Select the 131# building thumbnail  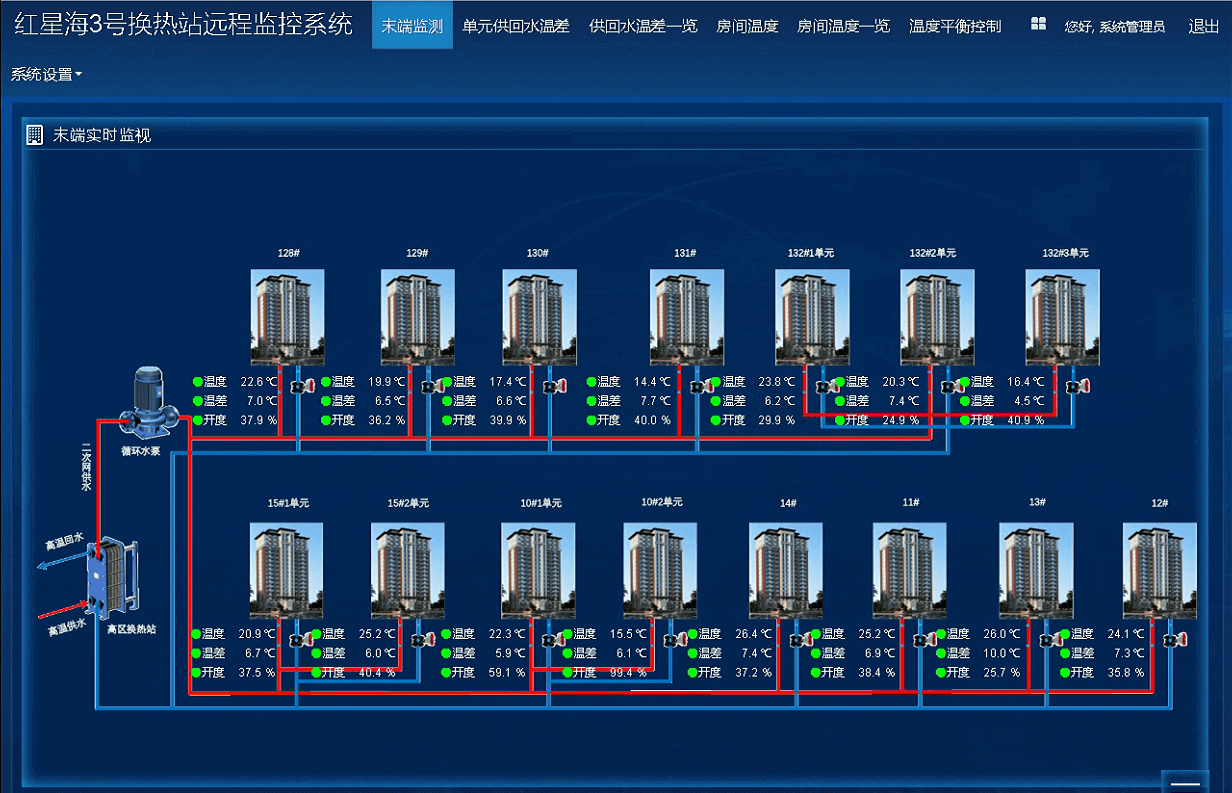point(687,317)
